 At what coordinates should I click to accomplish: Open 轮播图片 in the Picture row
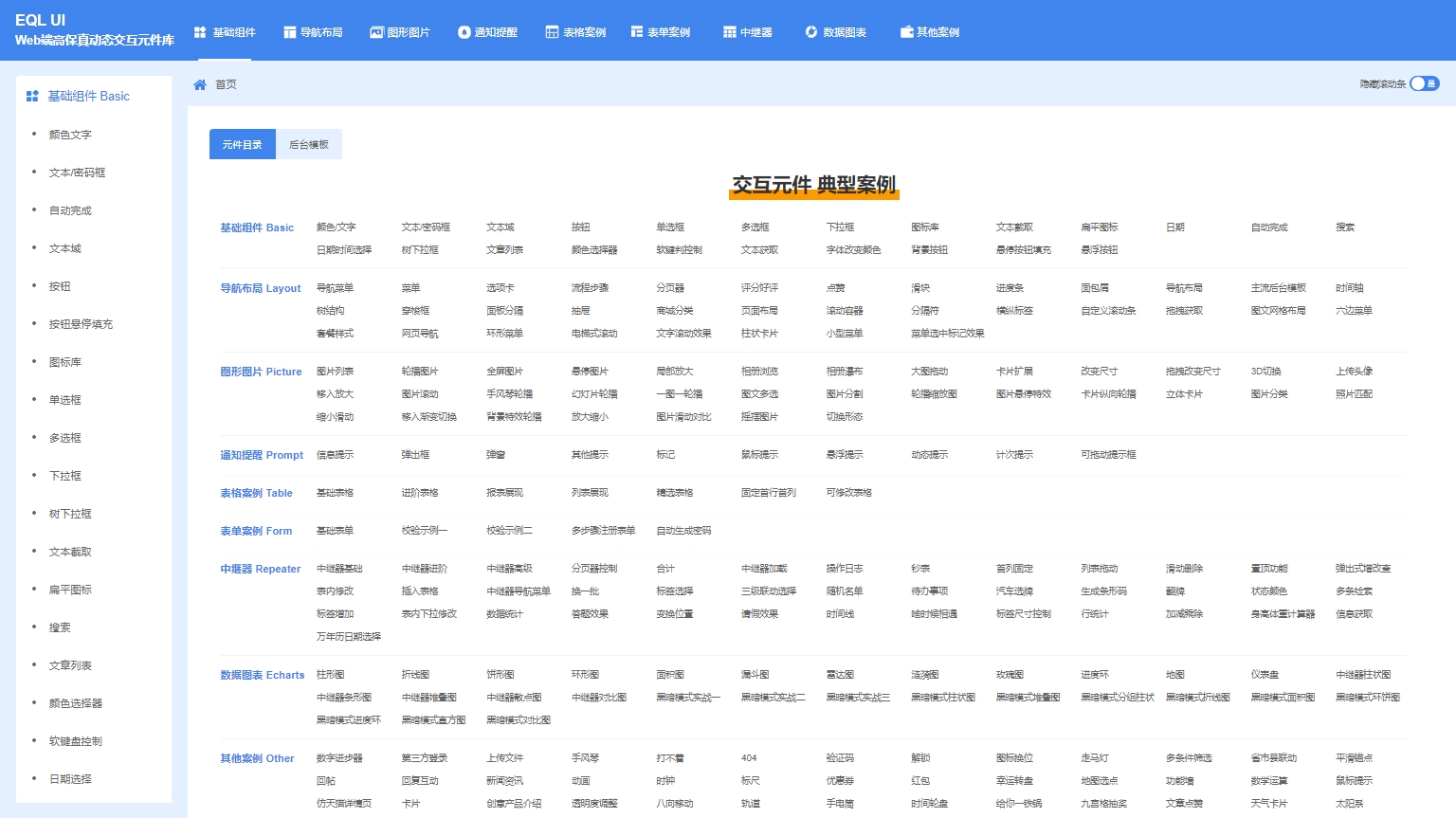[x=420, y=372]
